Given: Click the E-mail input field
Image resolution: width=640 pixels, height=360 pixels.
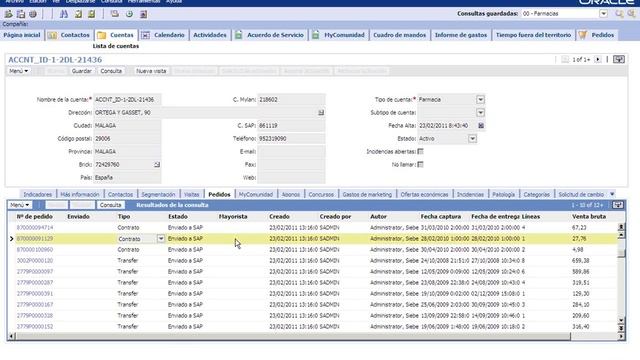Looking at the screenshot, I should [x=291, y=152].
